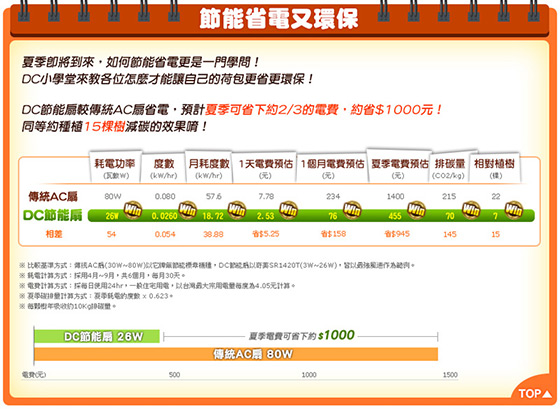Click the green DC節能扇 26W bar
The image size is (560, 409).
[x=97, y=336]
